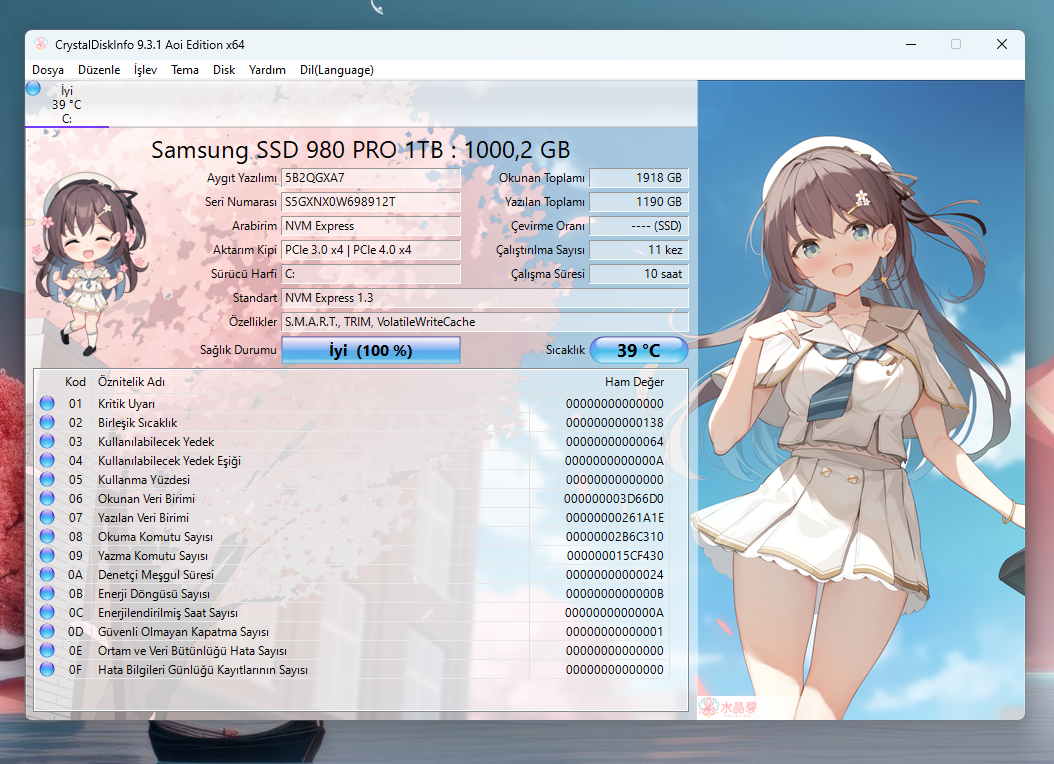Viewport: 1054px width, 764px height.
Task: Click the status orb for Kullanma Yüzdesi
Action: [x=47, y=479]
